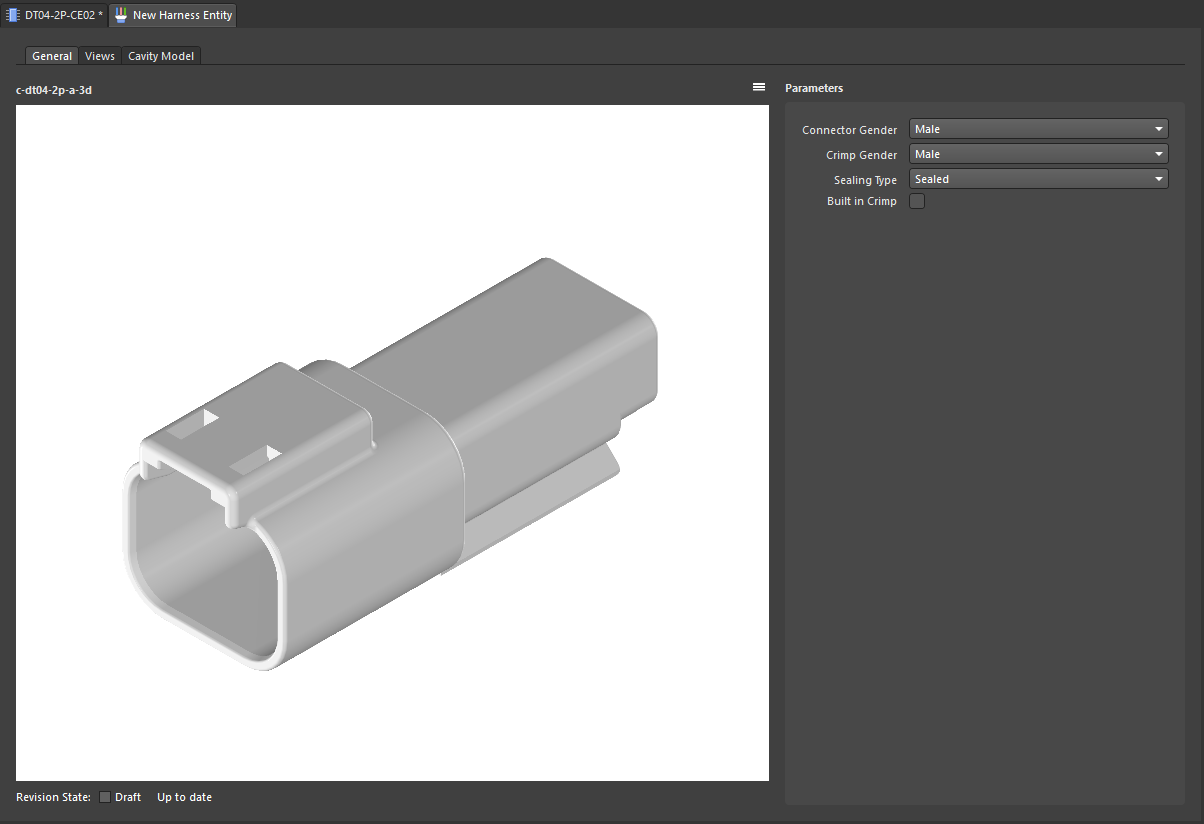
Task: Click the Parameters panel heading
Action: tap(814, 88)
